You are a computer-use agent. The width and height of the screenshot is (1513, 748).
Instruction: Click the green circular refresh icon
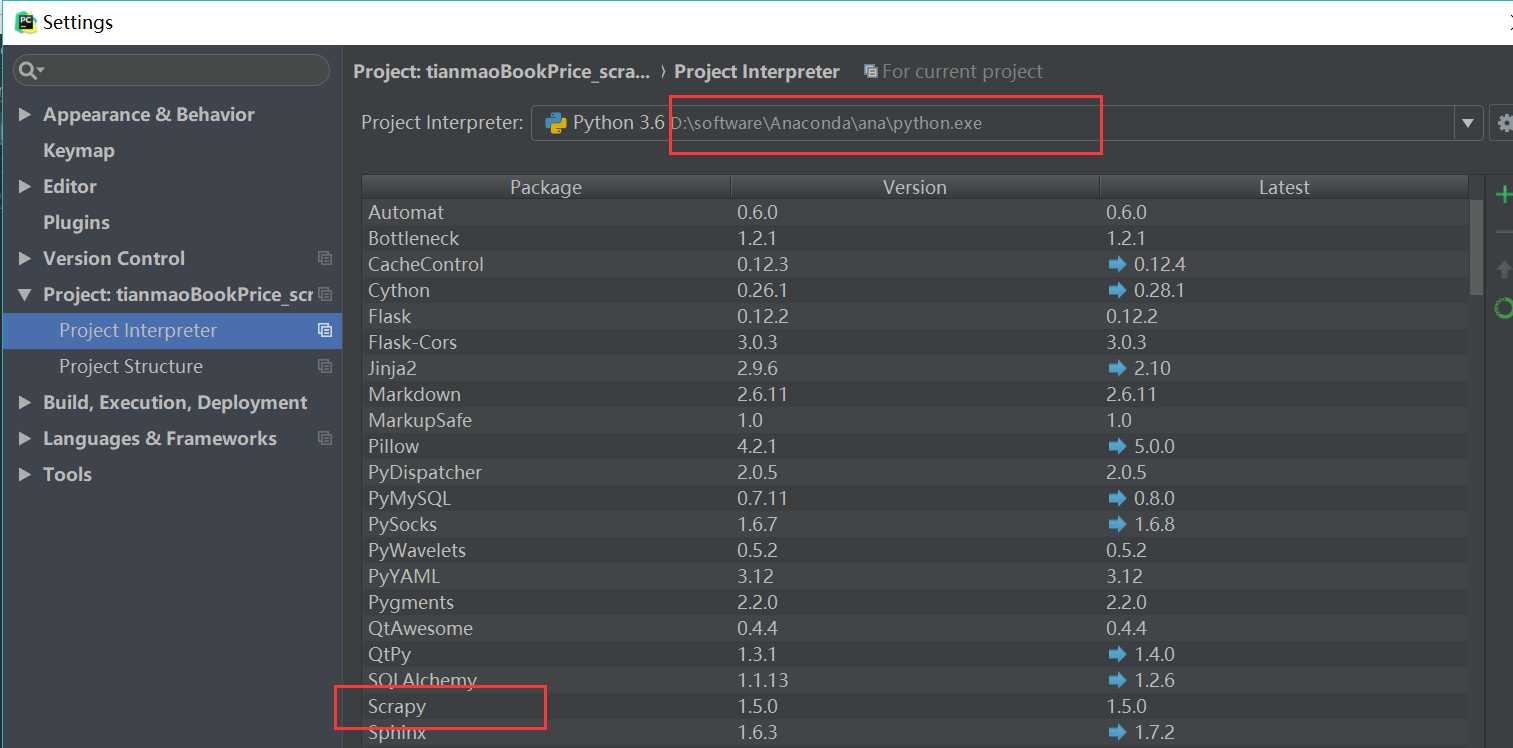(x=1503, y=308)
